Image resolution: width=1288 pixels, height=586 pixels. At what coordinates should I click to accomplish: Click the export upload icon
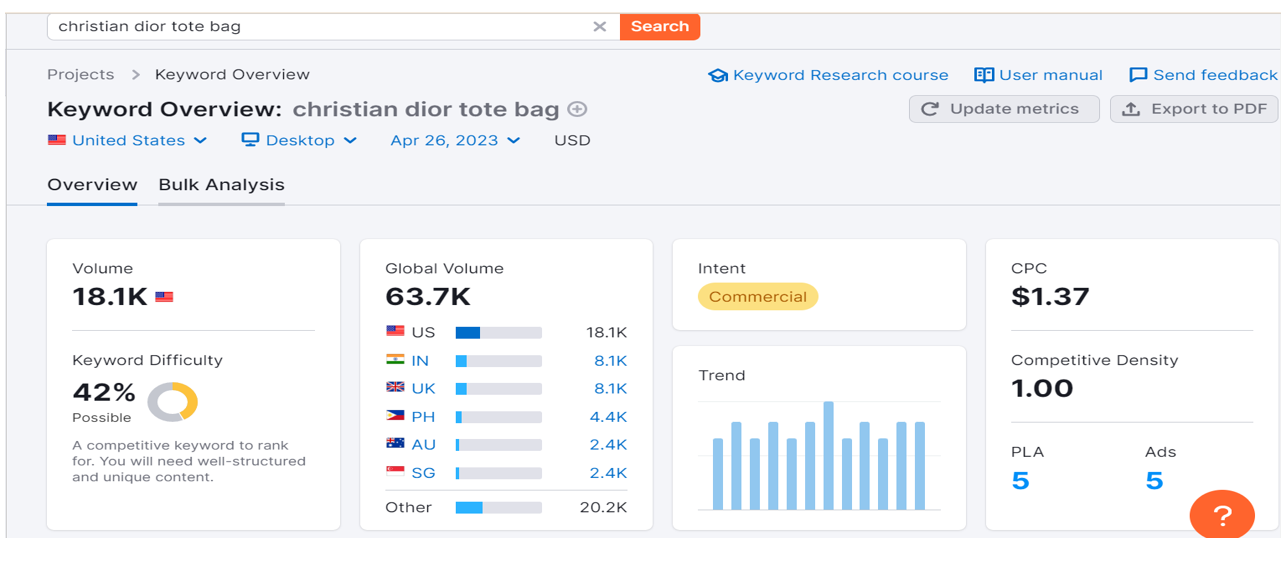[1131, 109]
